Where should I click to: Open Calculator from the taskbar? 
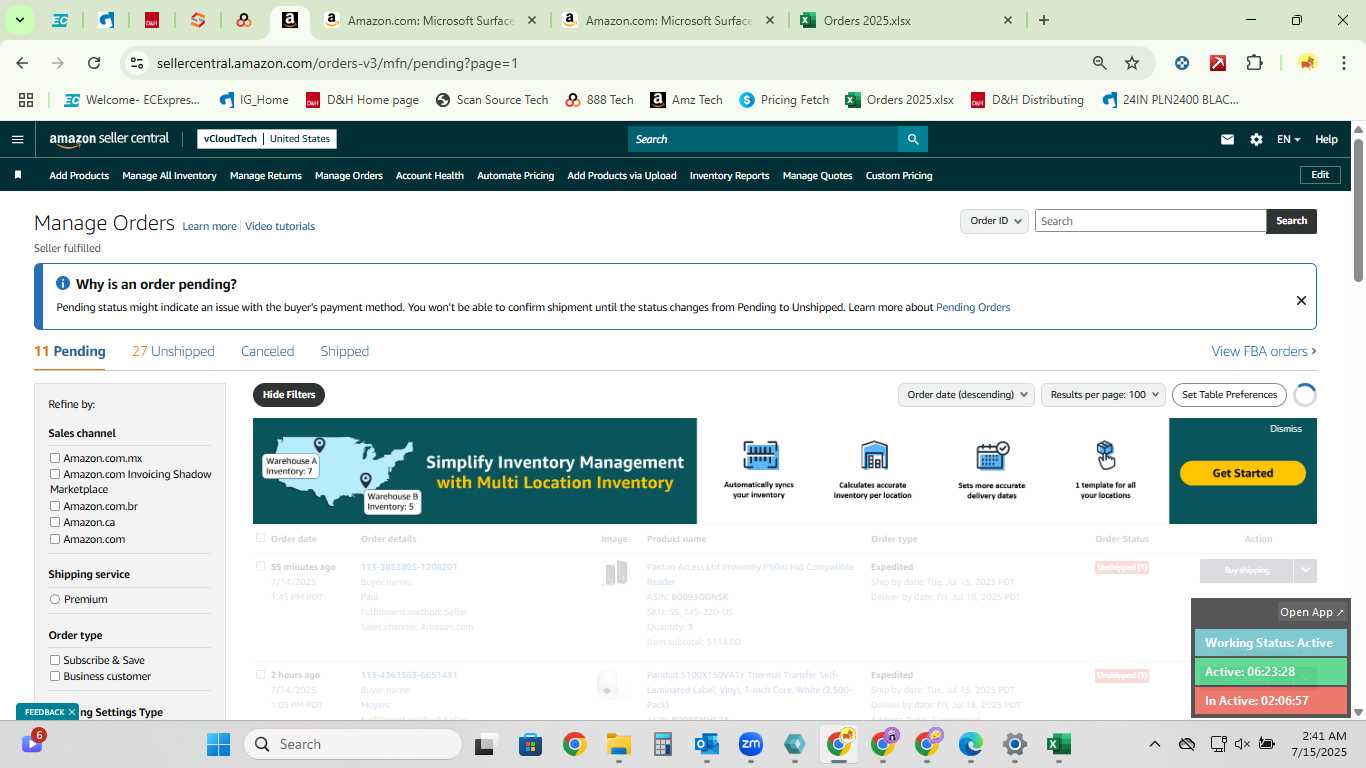662,744
